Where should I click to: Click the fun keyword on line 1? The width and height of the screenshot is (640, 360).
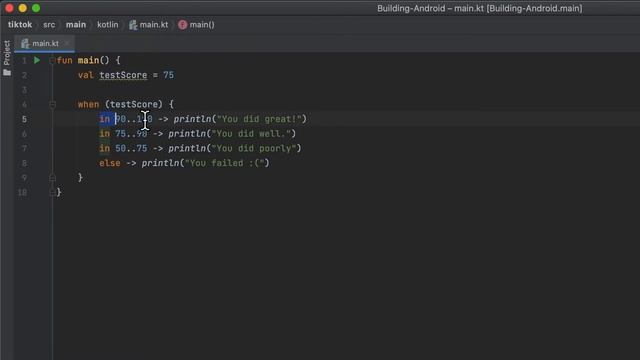coord(64,60)
